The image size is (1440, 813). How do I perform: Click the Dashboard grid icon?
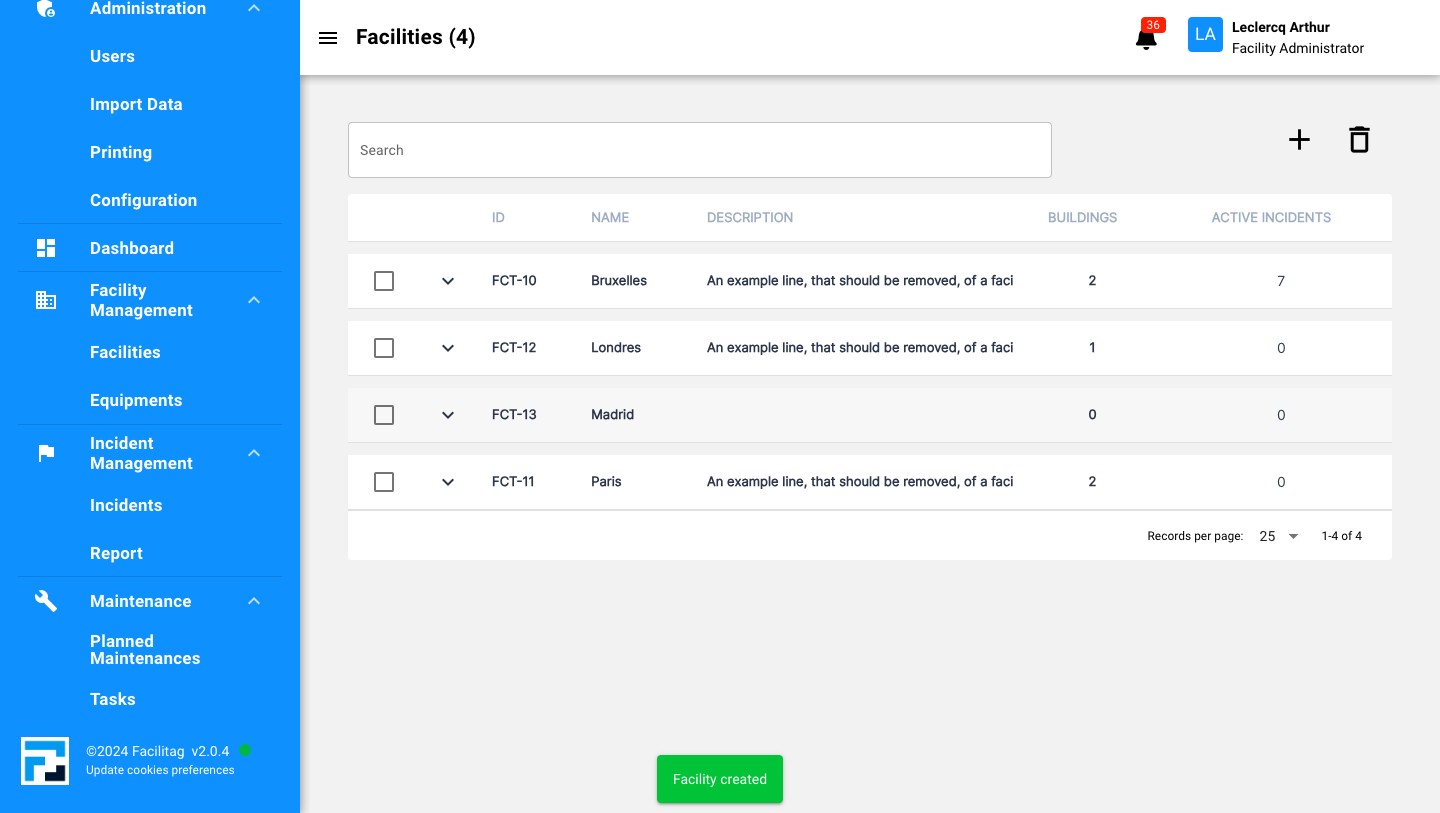(46, 248)
